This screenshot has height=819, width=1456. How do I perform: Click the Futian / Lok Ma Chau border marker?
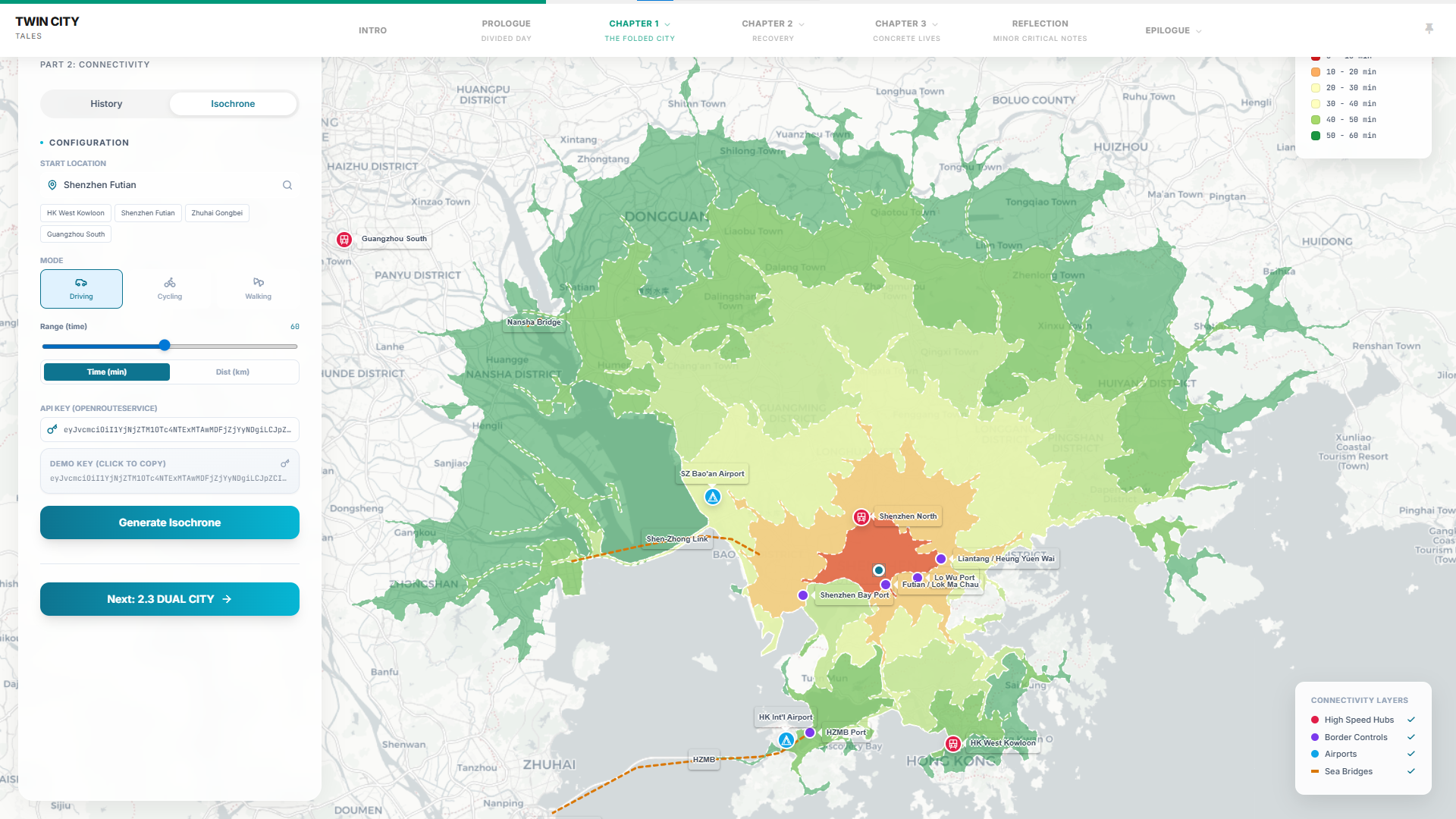click(x=886, y=585)
